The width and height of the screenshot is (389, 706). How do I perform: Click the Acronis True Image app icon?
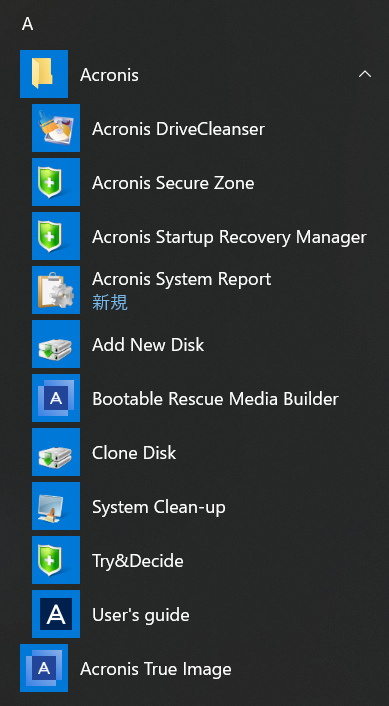pos(44,668)
